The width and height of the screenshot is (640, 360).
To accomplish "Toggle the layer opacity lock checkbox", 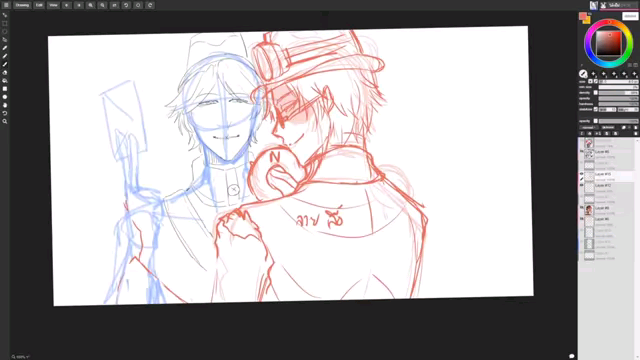I will pos(596,121).
